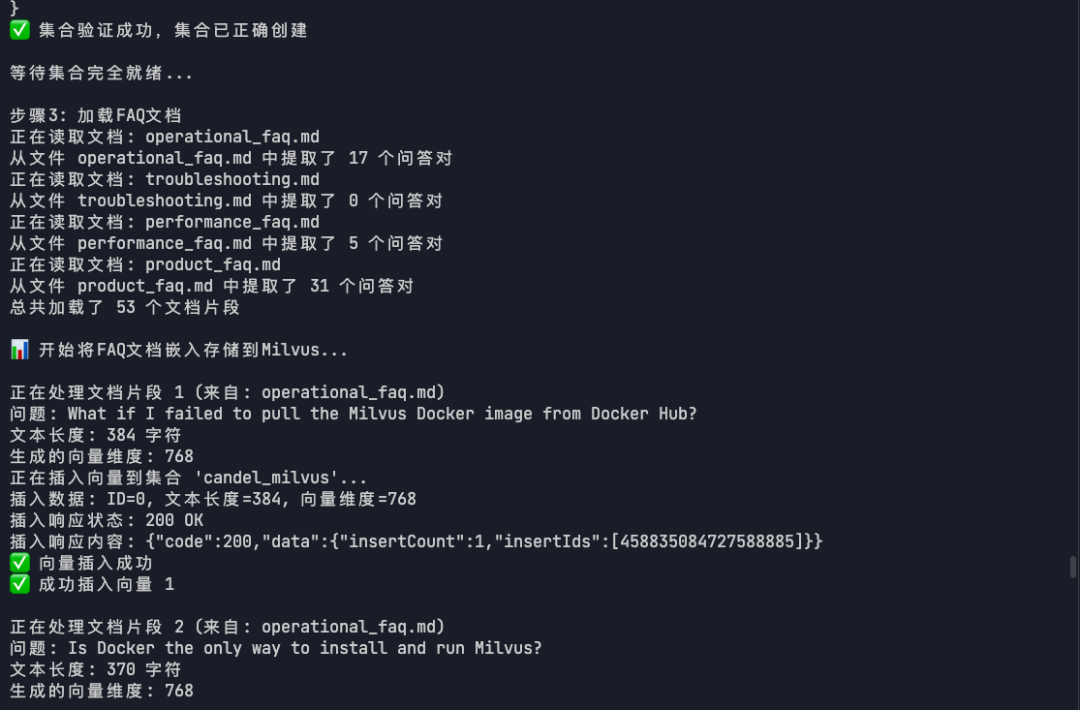Viewport: 1080px width, 710px height.
Task: Click the green checkmark beside 成功插入向量 1
Action: click(20, 584)
